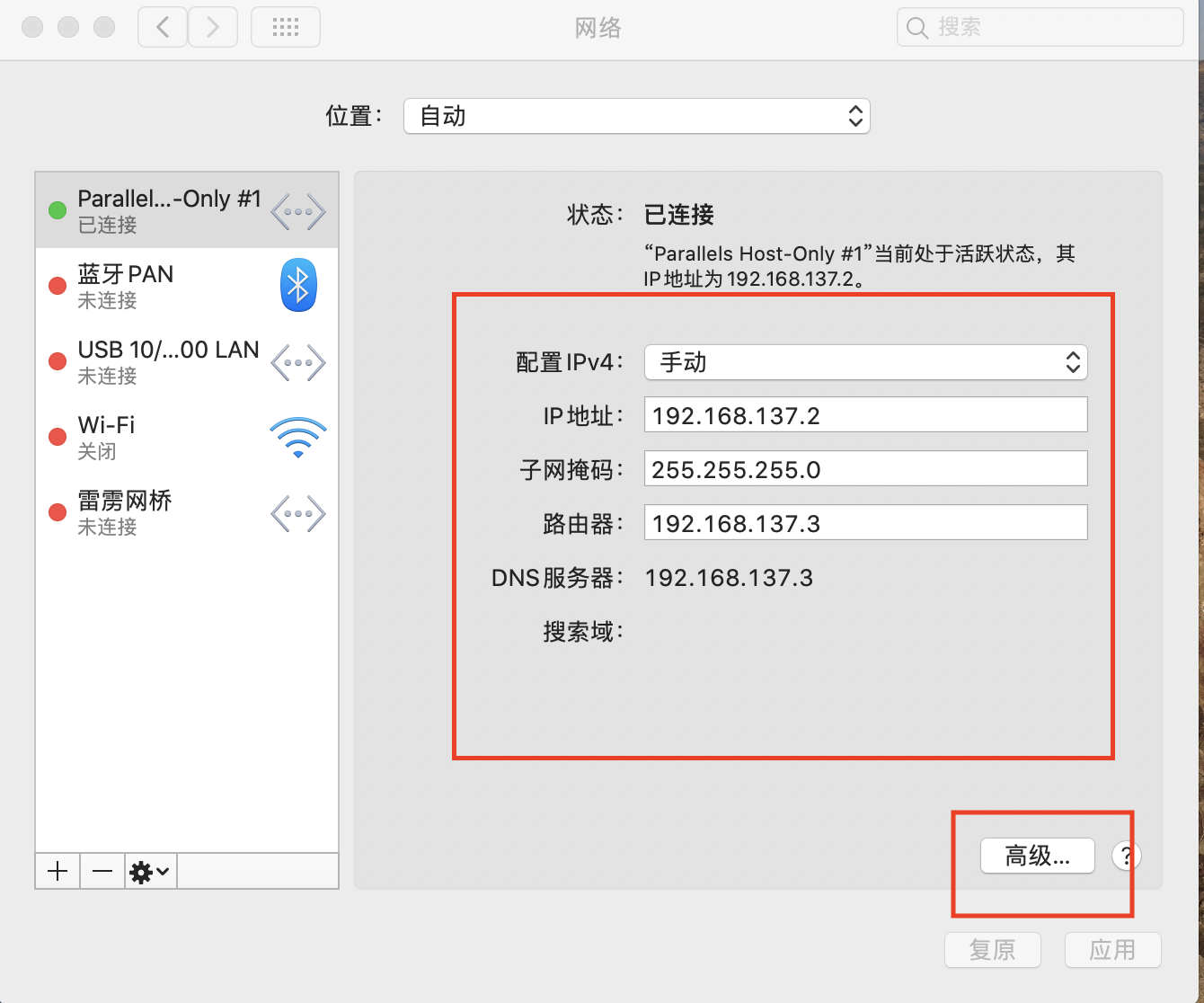
Task: Close the window with red traffic light
Action: pyautogui.click(x=33, y=27)
